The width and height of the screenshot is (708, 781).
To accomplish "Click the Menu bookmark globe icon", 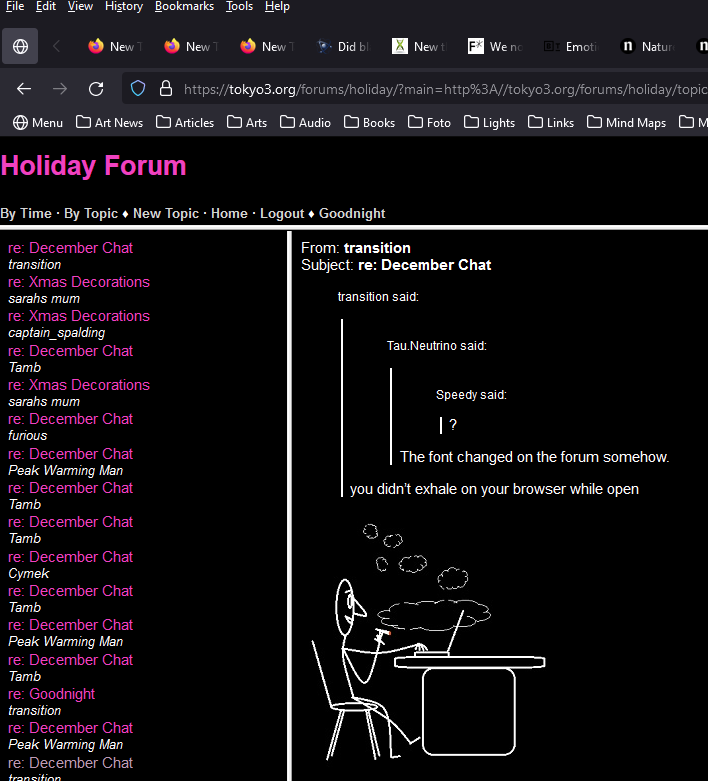I will 20,122.
